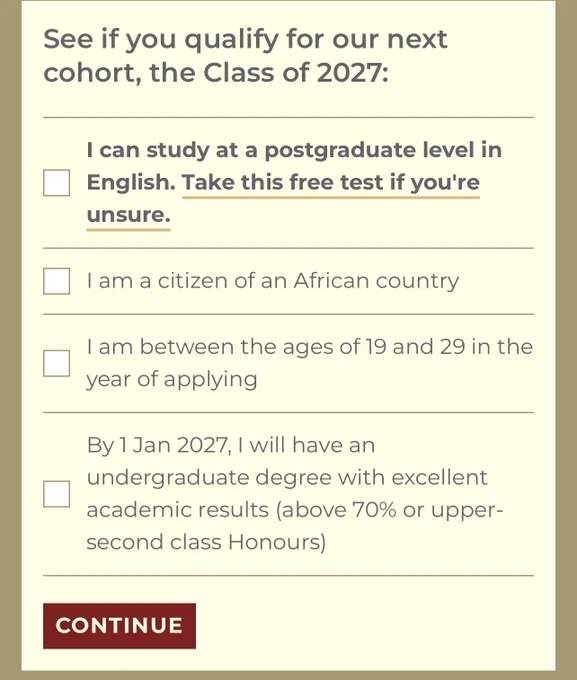Click the "undergraduate degree with excellent" text line
Viewport: 577px width, 680px height.
pyautogui.click(x=287, y=478)
